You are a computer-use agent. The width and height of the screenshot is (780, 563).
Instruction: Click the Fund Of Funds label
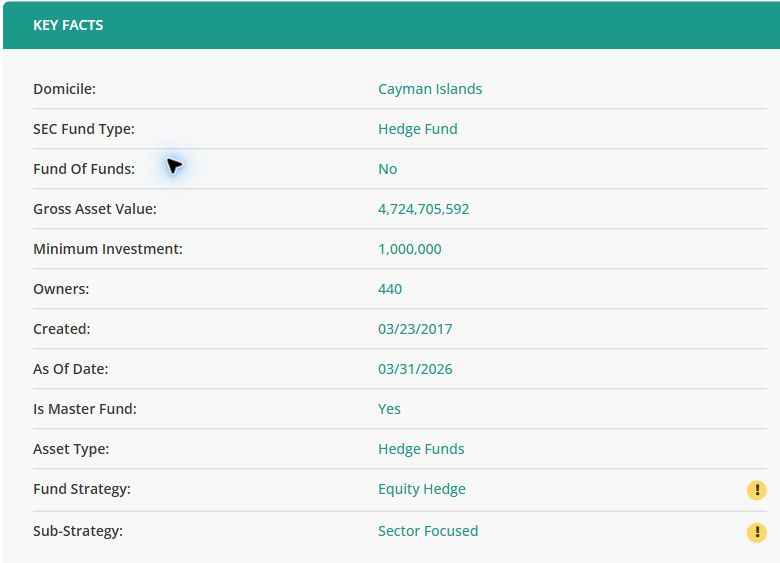coord(84,169)
